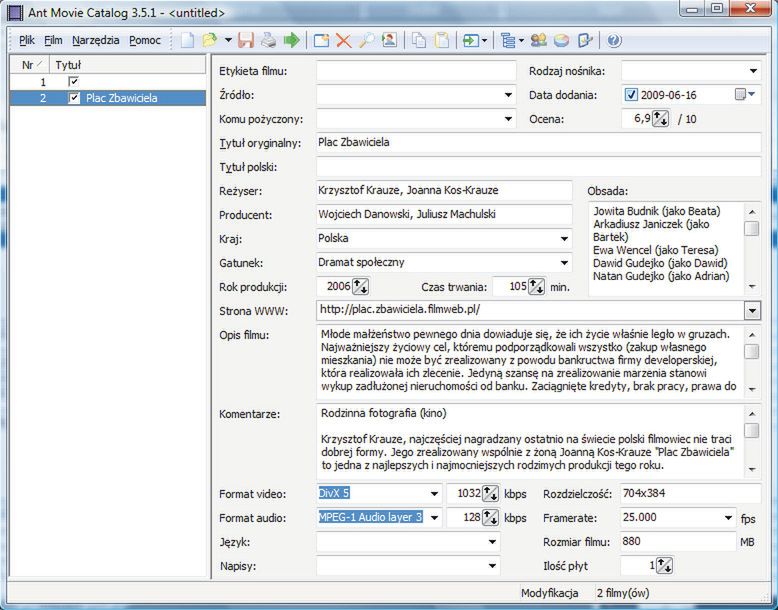
Task: Click the magnifier find icon in toolbar
Action: coord(366,41)
